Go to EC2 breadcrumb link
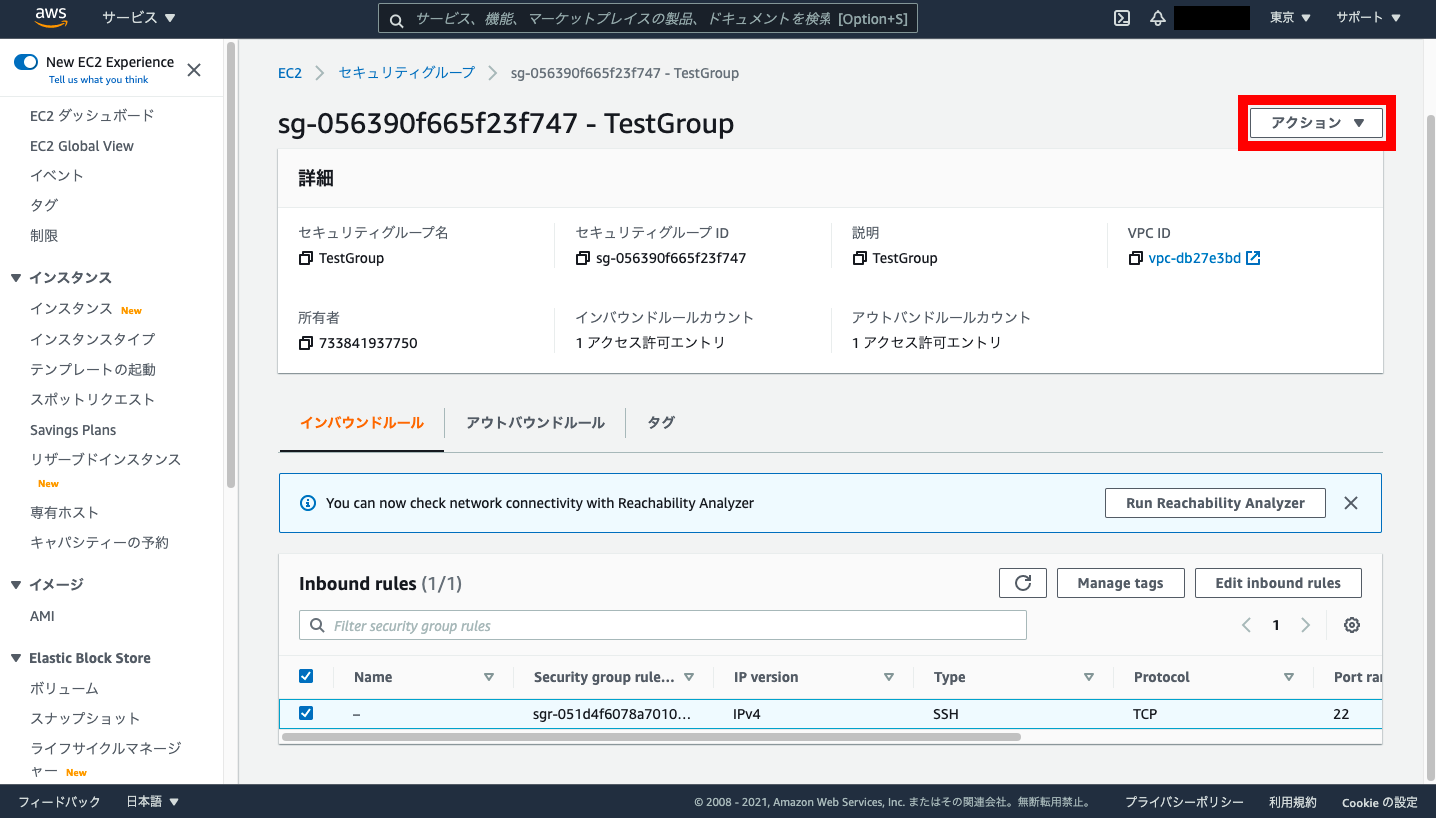The height and width of the screenshot is (818, 1436). [290, 73]
